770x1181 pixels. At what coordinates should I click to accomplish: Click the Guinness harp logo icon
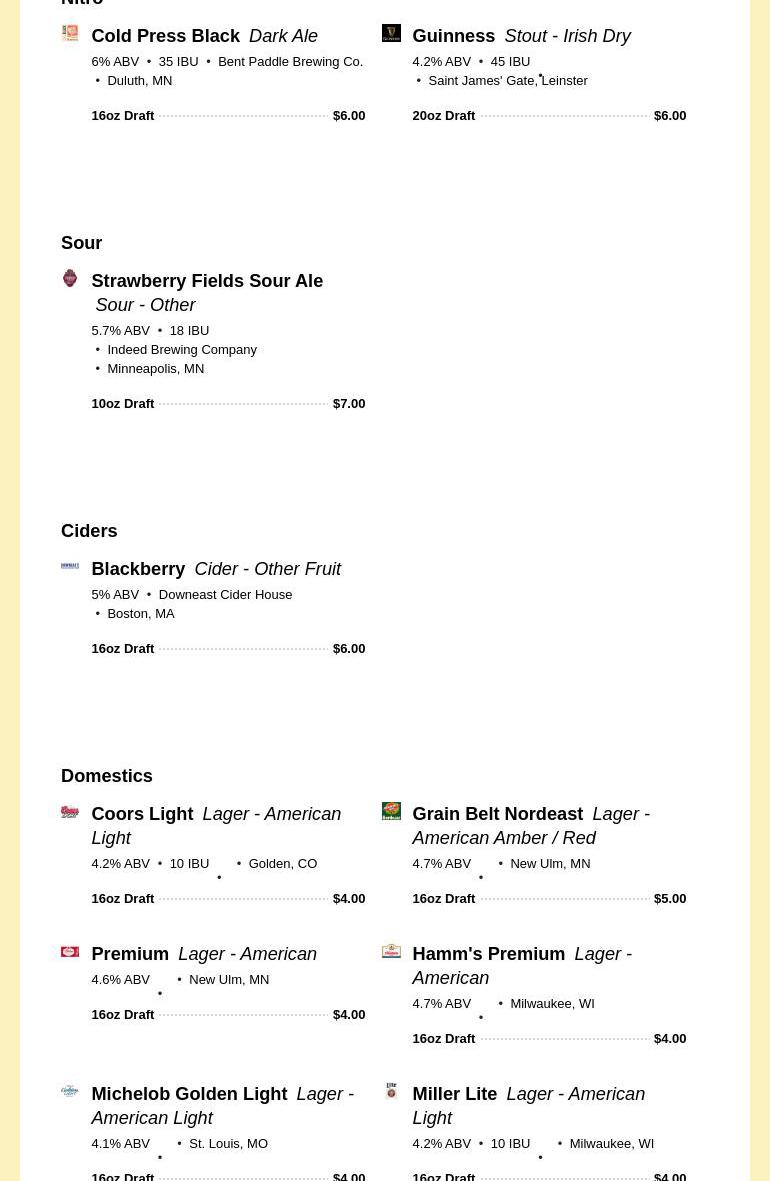391,33
